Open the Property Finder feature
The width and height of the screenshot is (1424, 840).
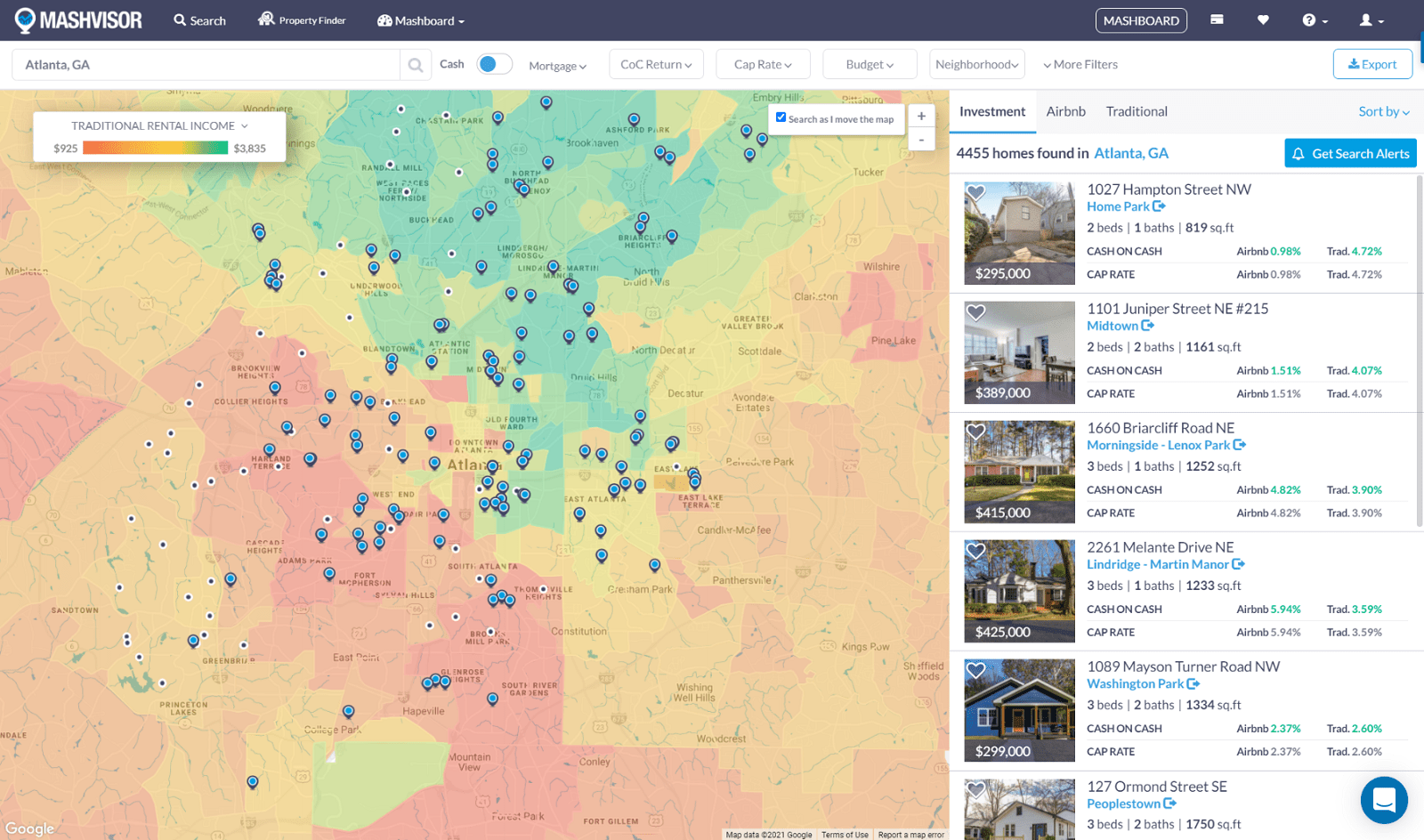click(301, 20)
